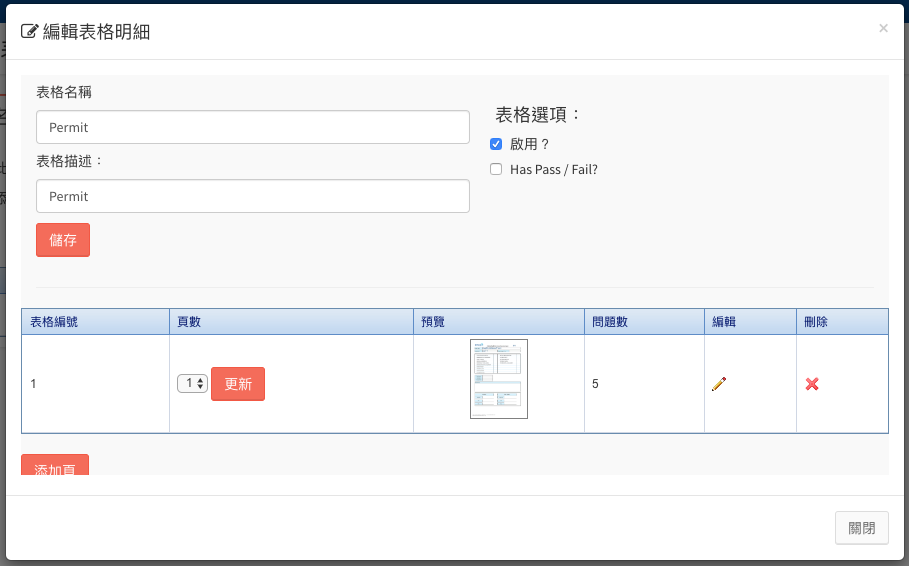Close dialog with the top-right X
The height and width of the screenshot is (566, 909).
(883, 28)
